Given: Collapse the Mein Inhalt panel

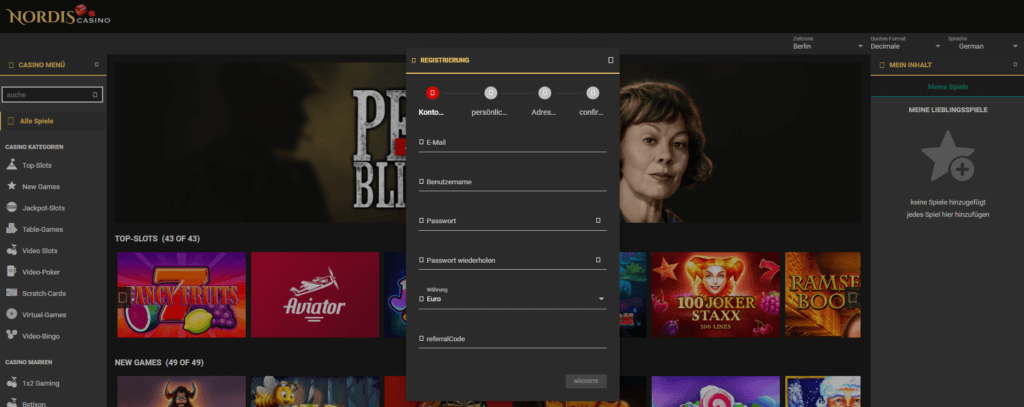Looking at the screenshot, I should click(x=1016, y=65).
